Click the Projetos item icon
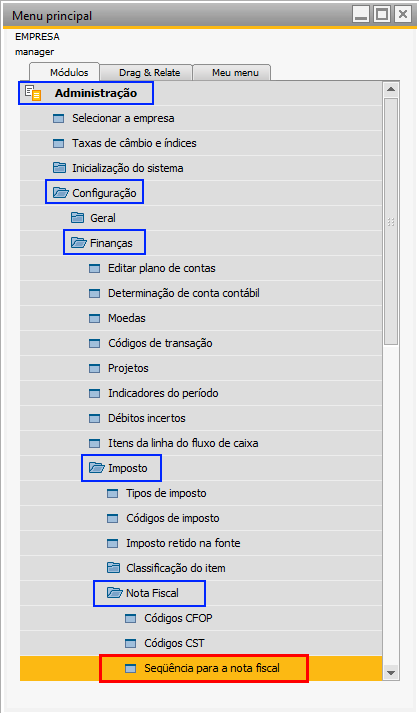Screen dimensions: 419x713 [94, 369]
